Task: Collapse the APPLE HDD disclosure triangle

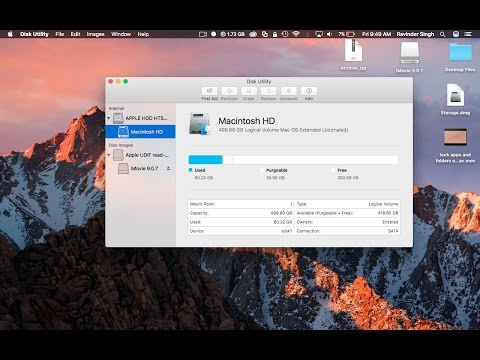Action: pos(109,118)
